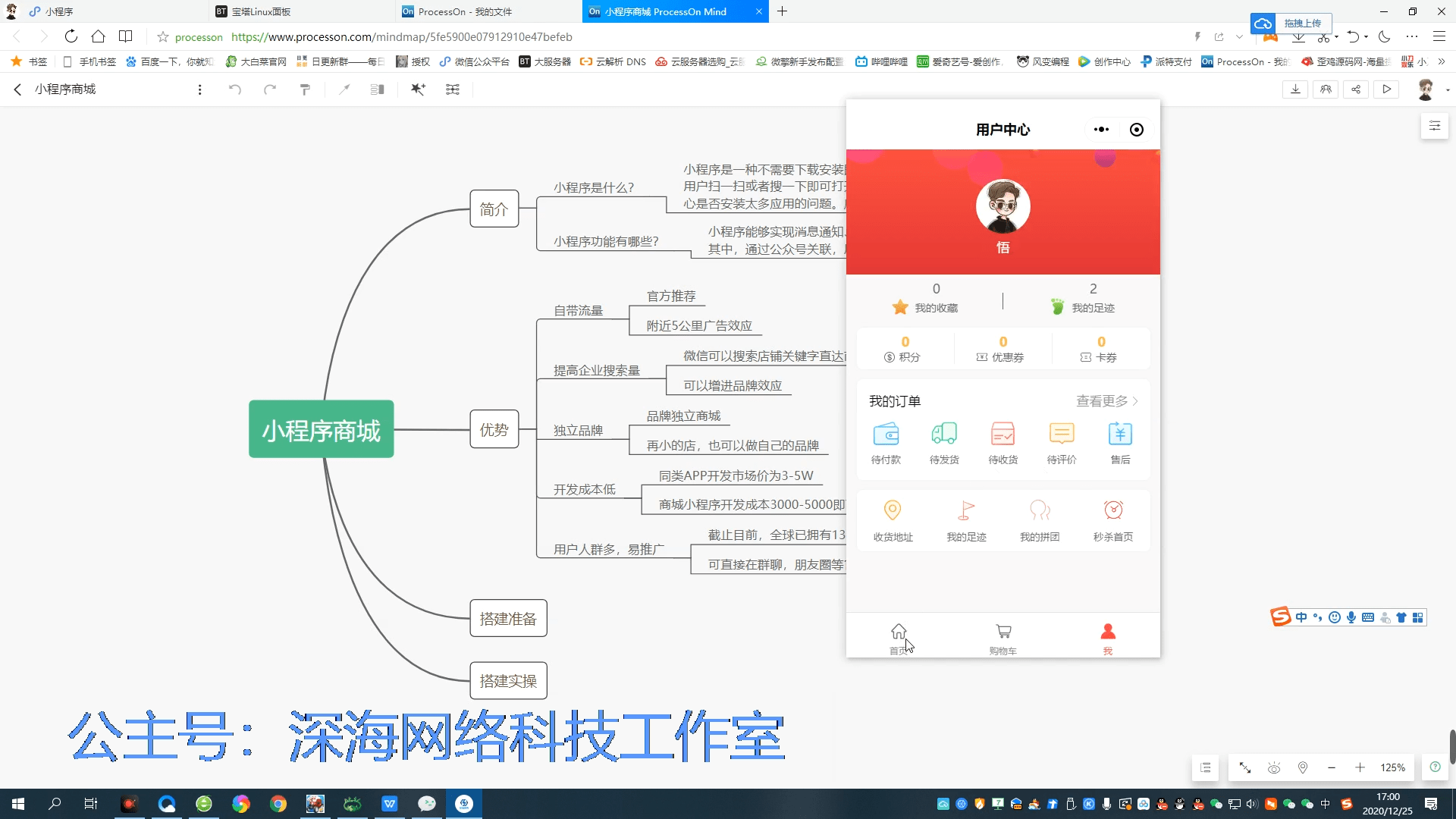Toggle the eye view mode icon

[1274, 767]
